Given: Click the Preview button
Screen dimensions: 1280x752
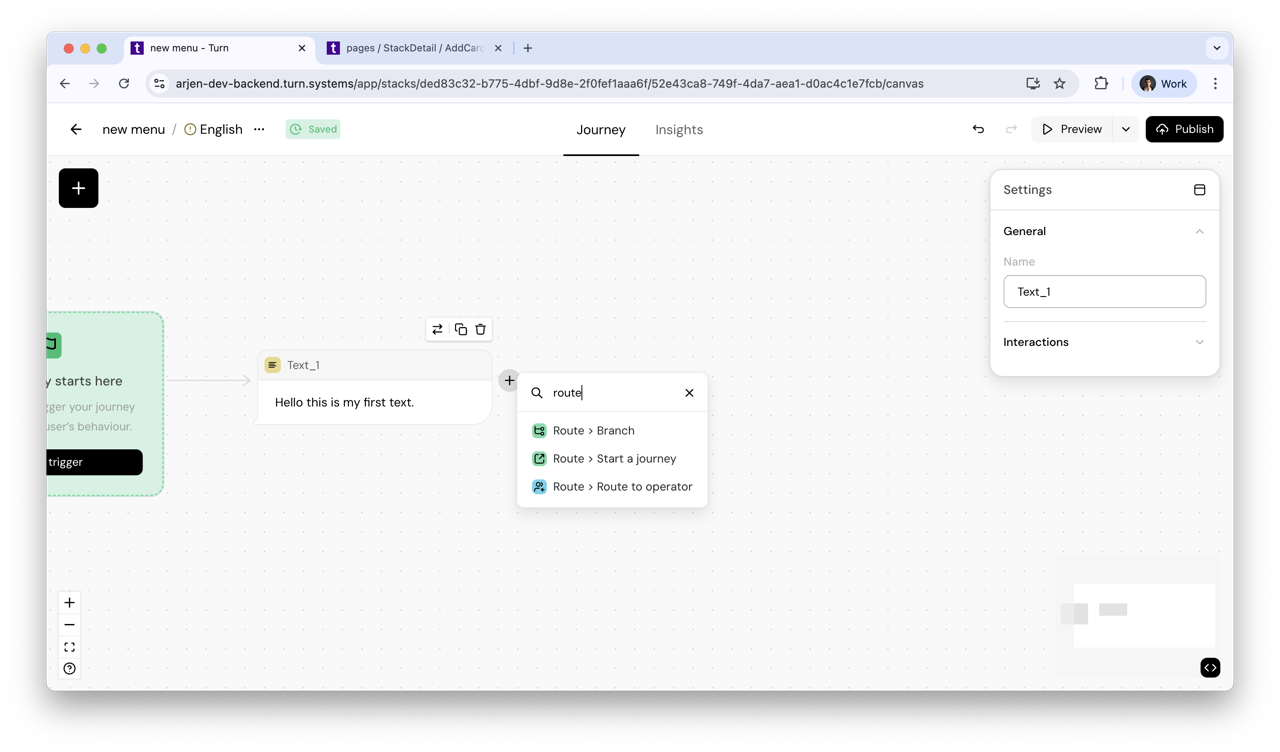Looking at the screenshot, I should (x=1072, y=129).
